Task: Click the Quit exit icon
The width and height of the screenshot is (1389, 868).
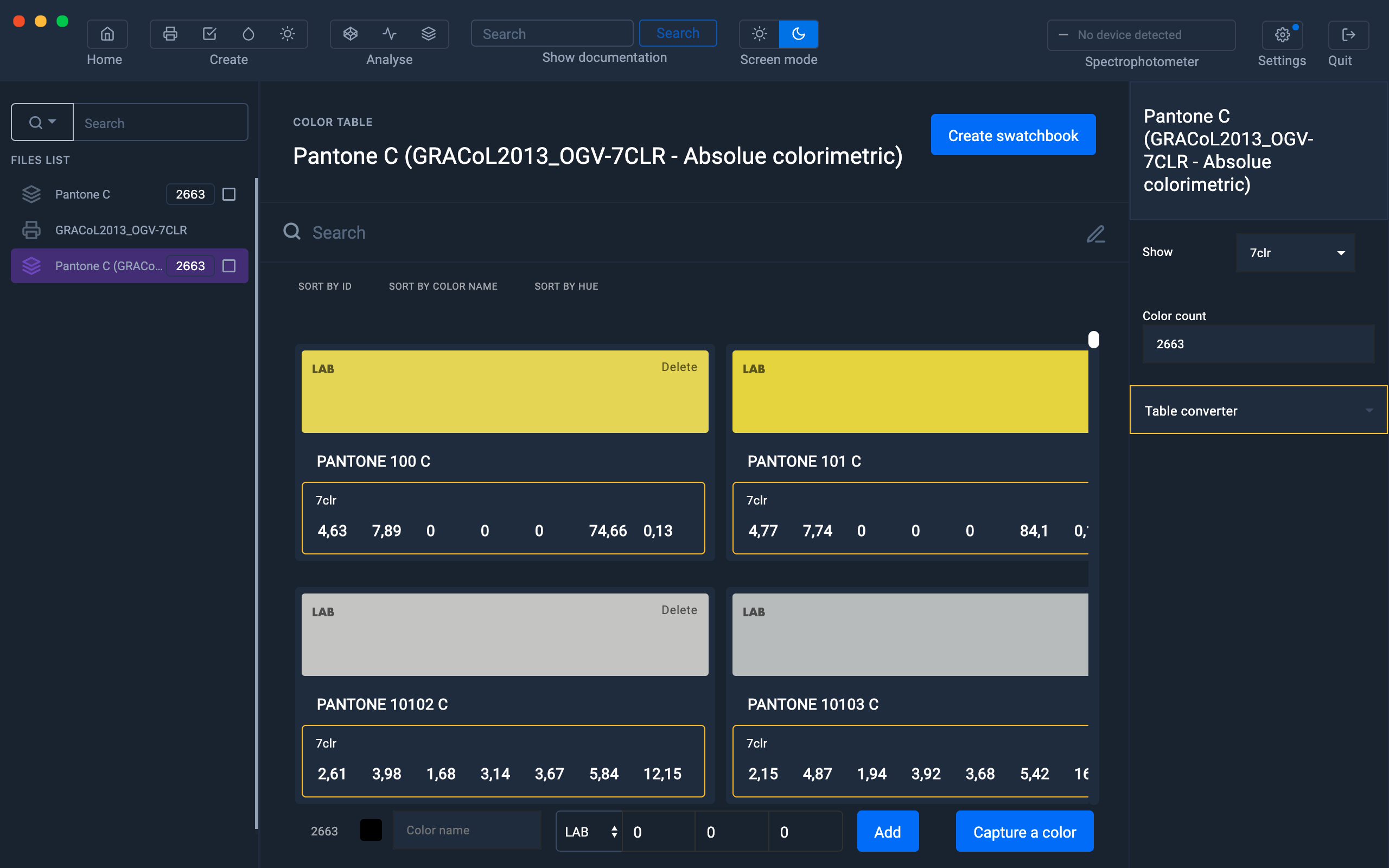Action: click(x=1348, y=35)
